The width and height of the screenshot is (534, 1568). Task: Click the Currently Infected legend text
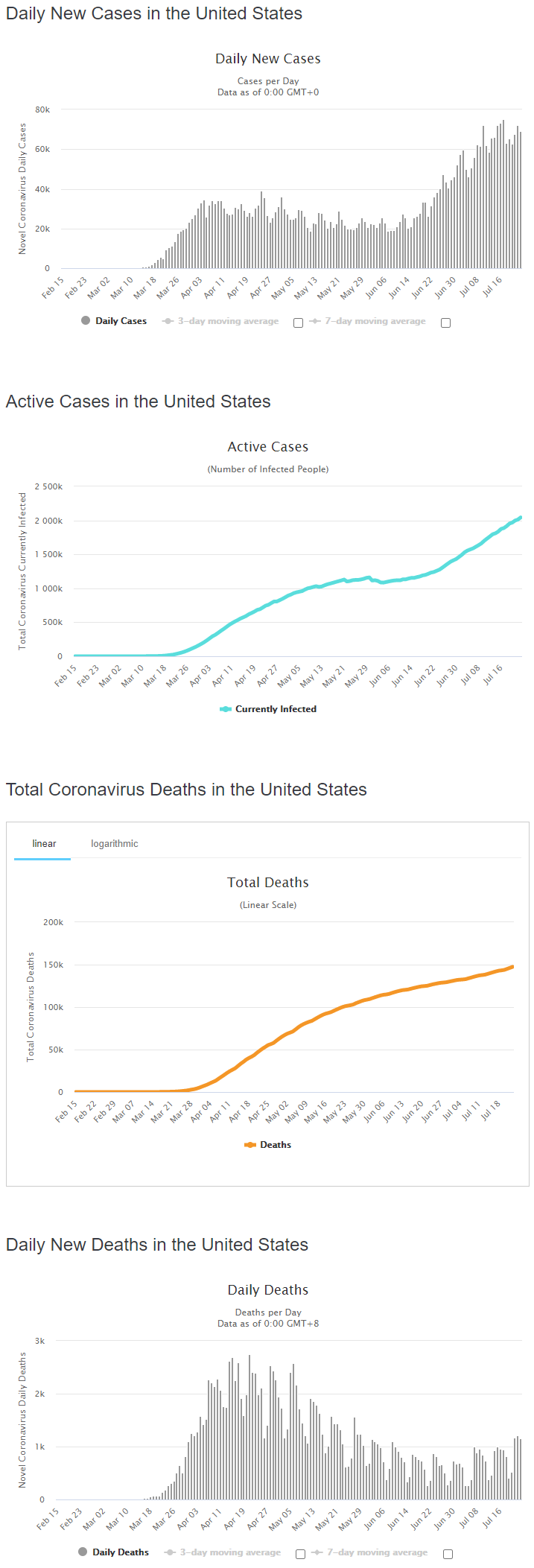pyautogui.click(x=276, y=709)
